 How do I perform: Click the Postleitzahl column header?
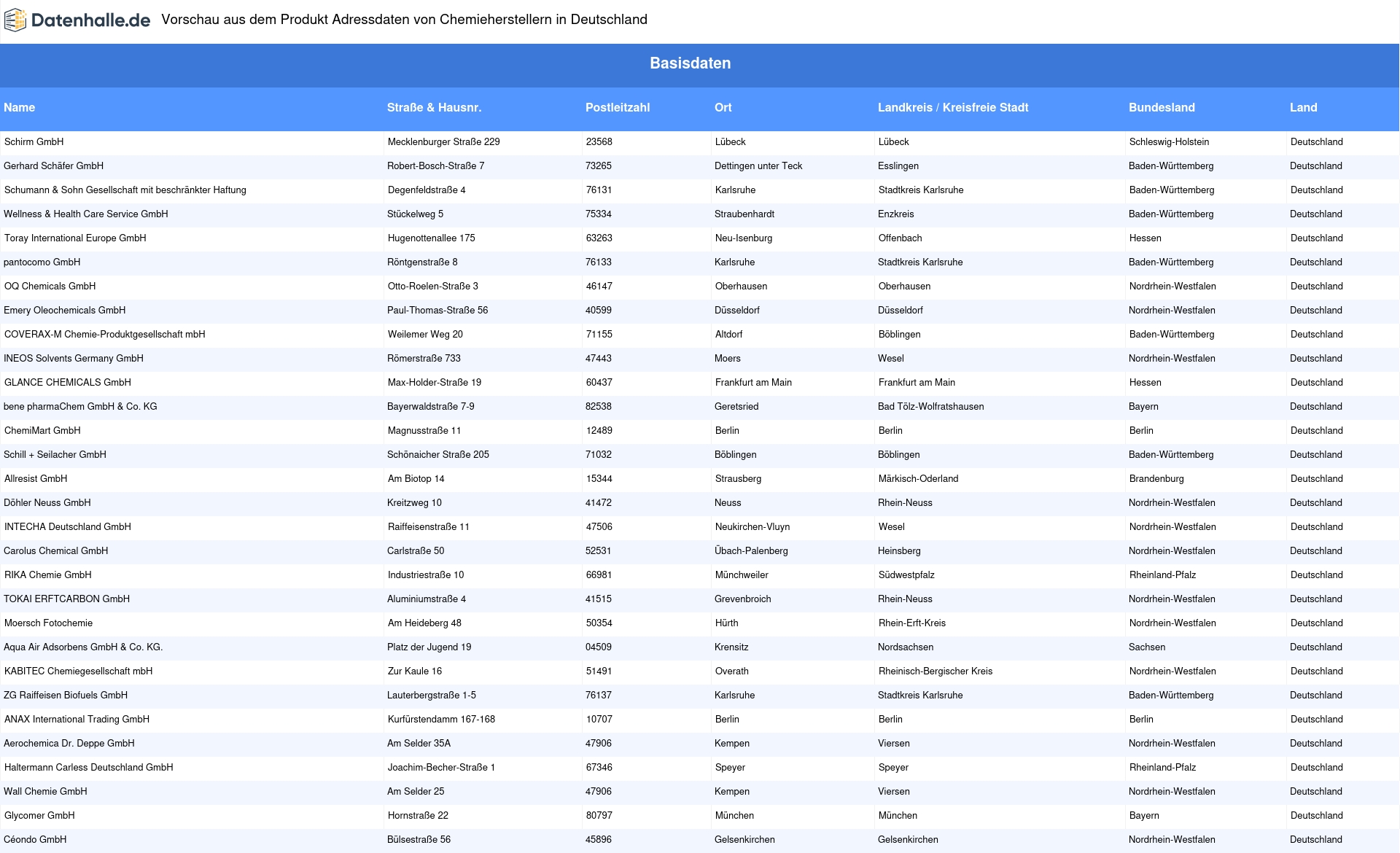point(617,108)
